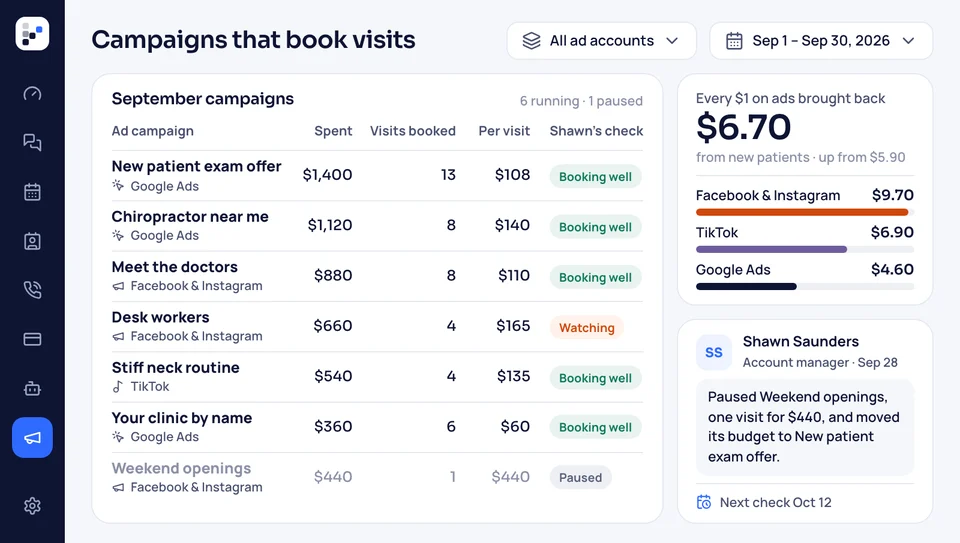Click Google Ads icon under New patient exam offer
The image size is (960, 543).
coord(118,185)
